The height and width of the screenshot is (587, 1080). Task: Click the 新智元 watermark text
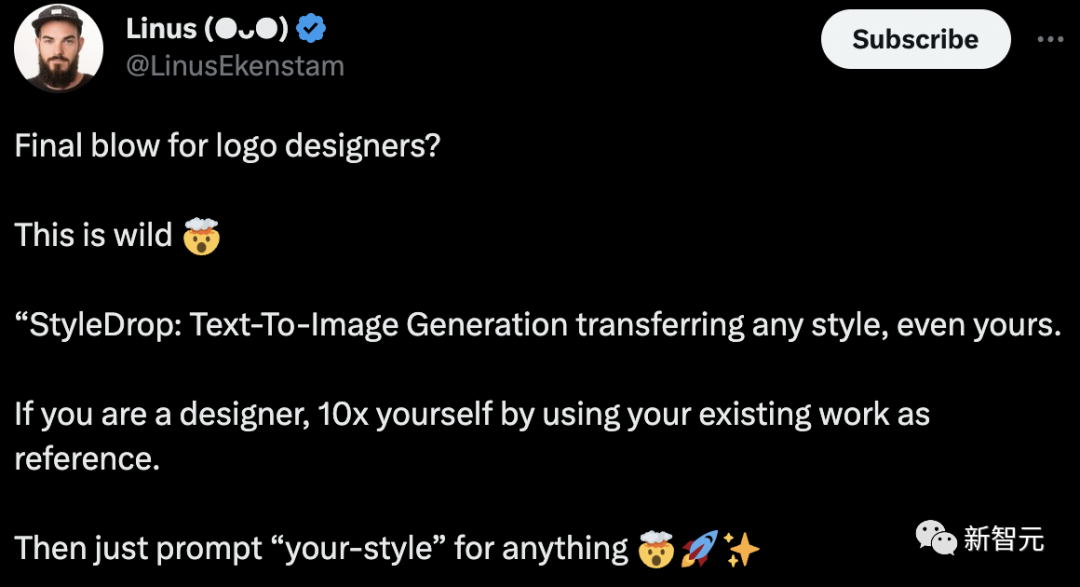tap(1004, 541)
